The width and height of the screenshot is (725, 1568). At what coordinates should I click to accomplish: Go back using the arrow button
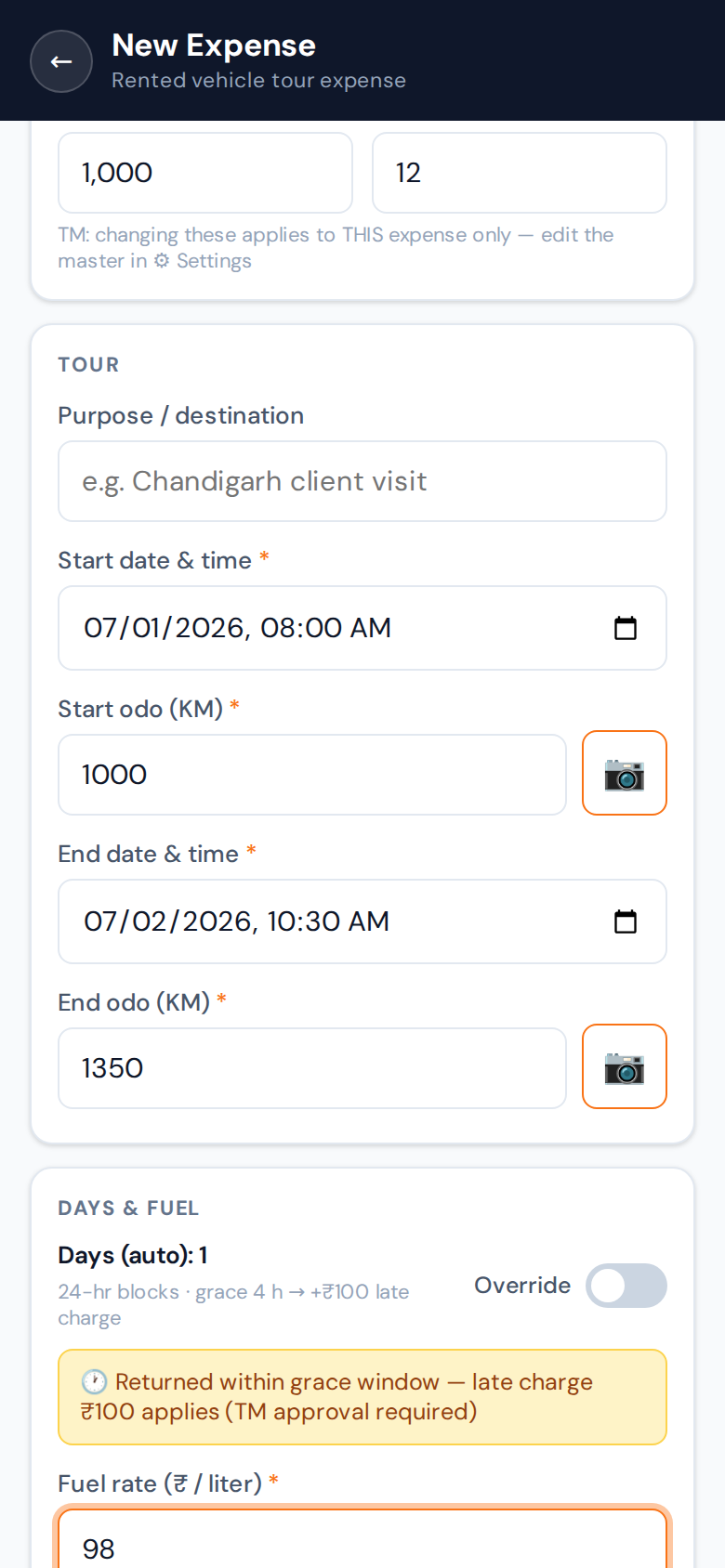coord(61,61)
